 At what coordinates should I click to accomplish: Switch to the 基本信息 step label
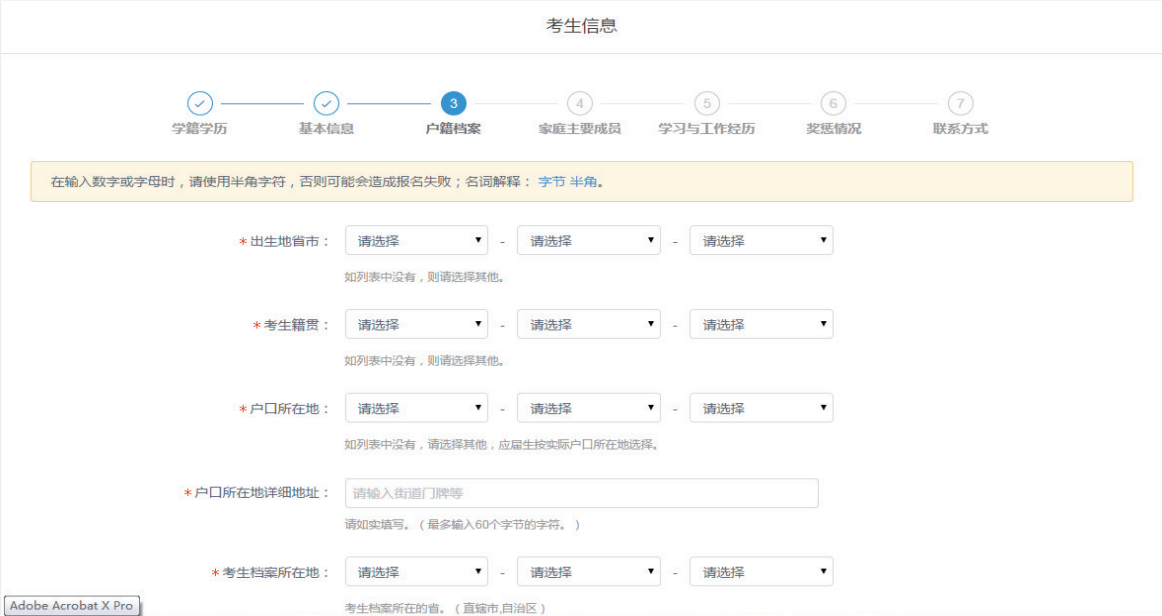coord(326,130)
